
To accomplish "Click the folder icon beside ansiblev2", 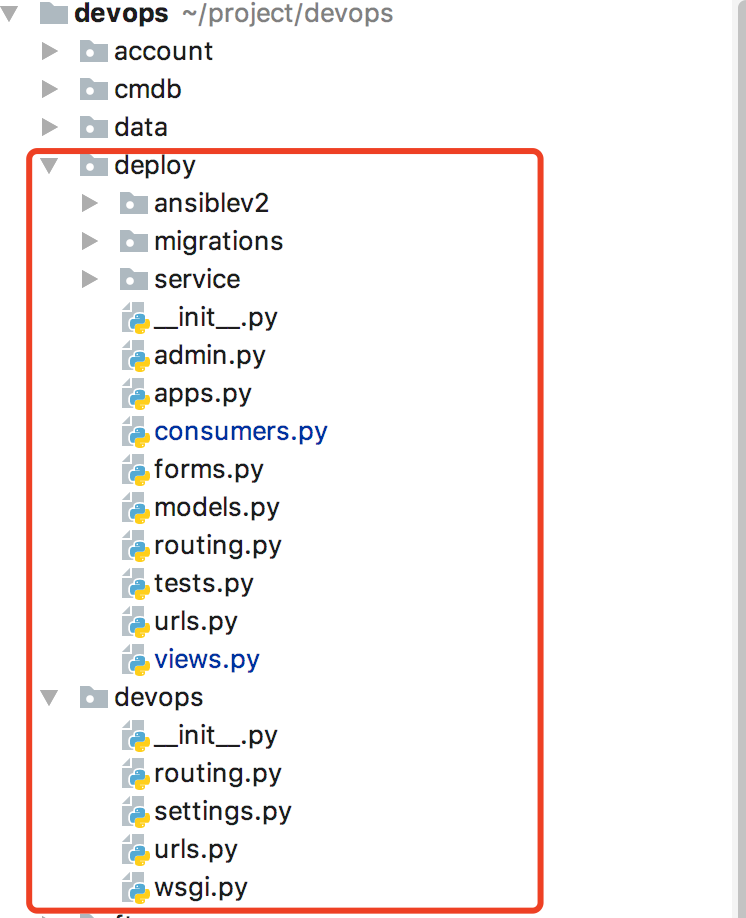I will coord(133,204).
